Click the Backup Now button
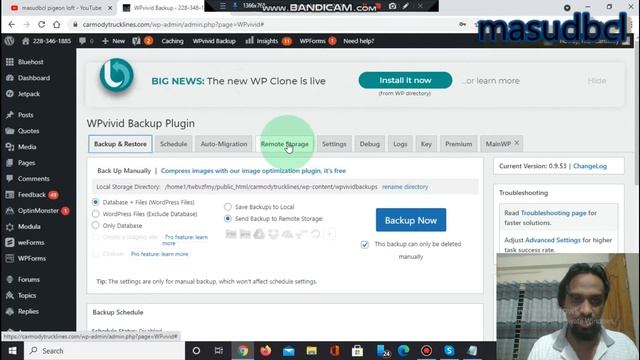The image size is (640, 360). click(x=411, y=220)
